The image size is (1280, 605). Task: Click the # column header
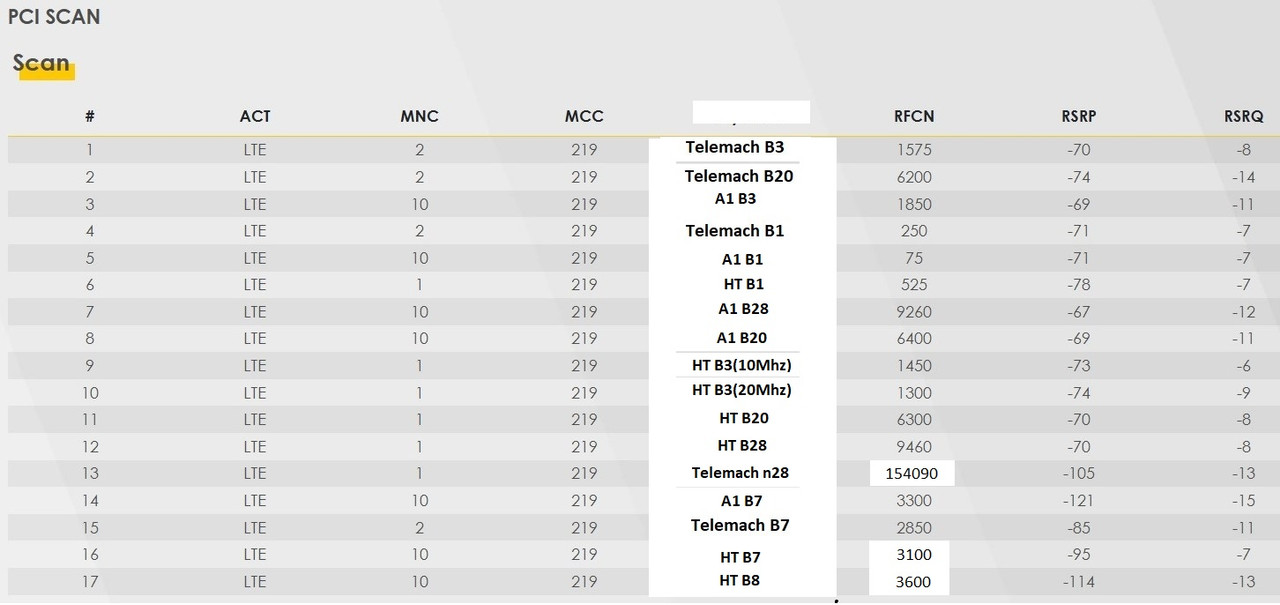click(x=90, y=116)
